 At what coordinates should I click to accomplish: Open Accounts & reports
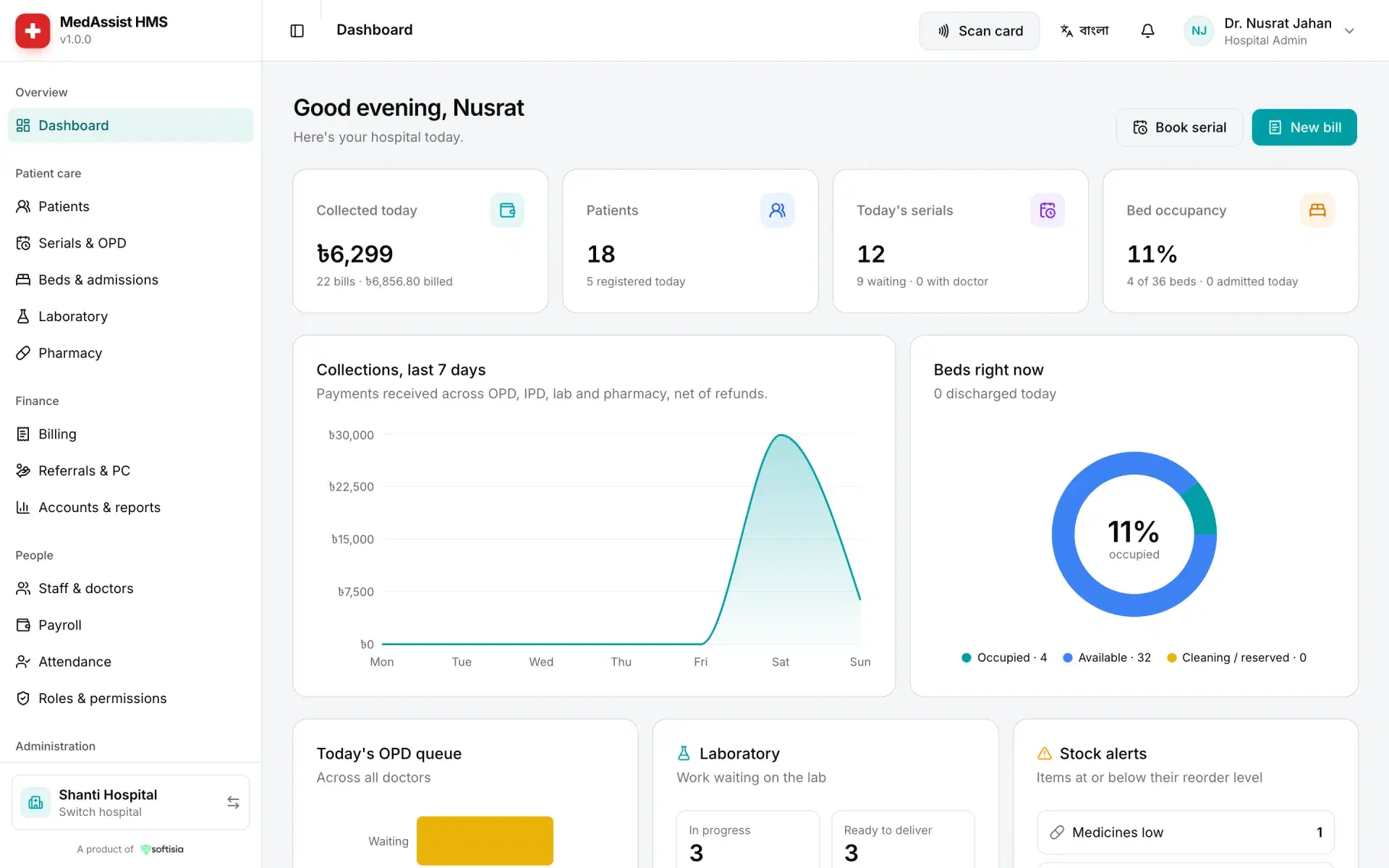pos(130,507)
